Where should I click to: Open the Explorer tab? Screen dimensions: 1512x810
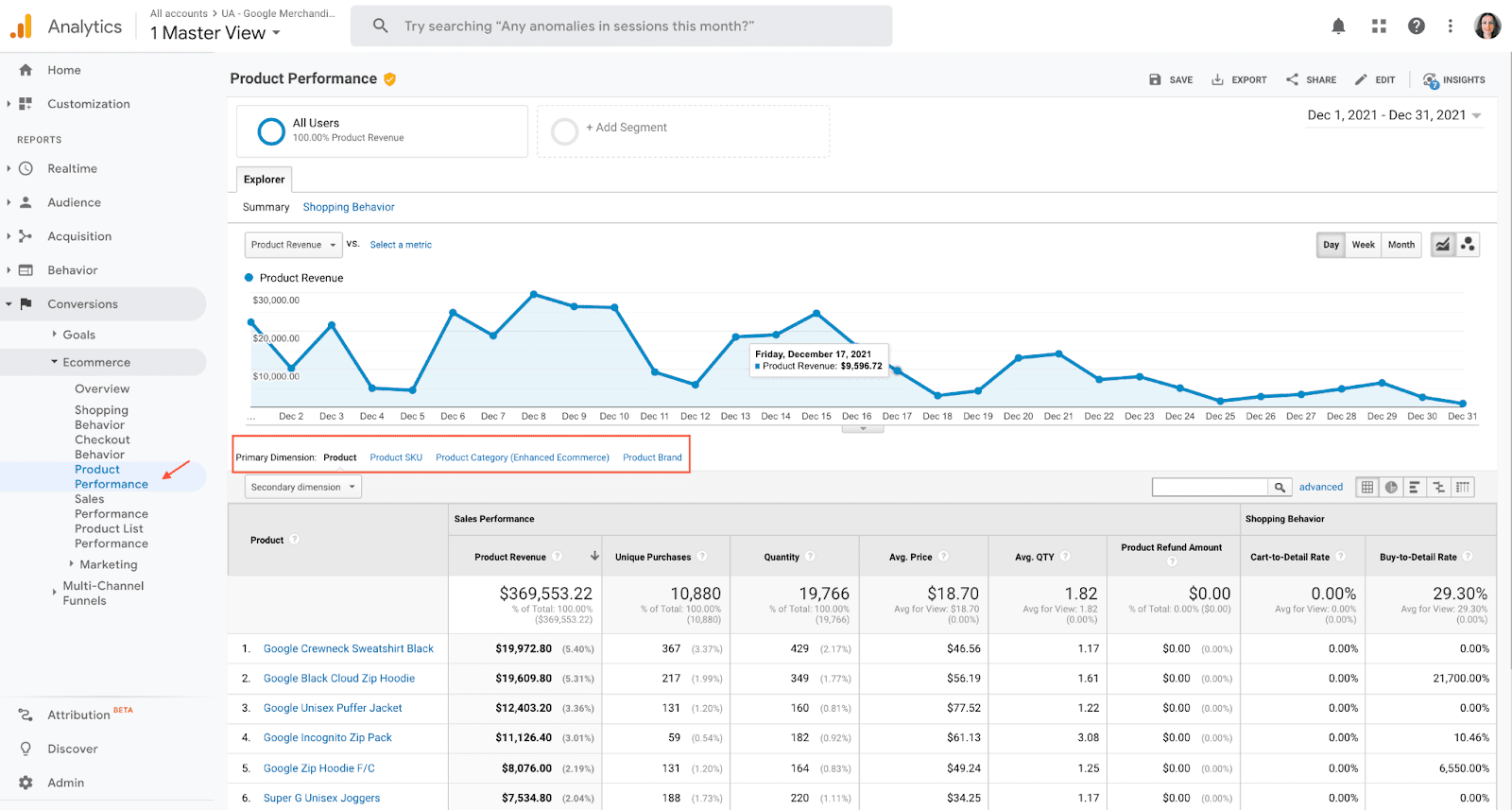tap(264, 180)
